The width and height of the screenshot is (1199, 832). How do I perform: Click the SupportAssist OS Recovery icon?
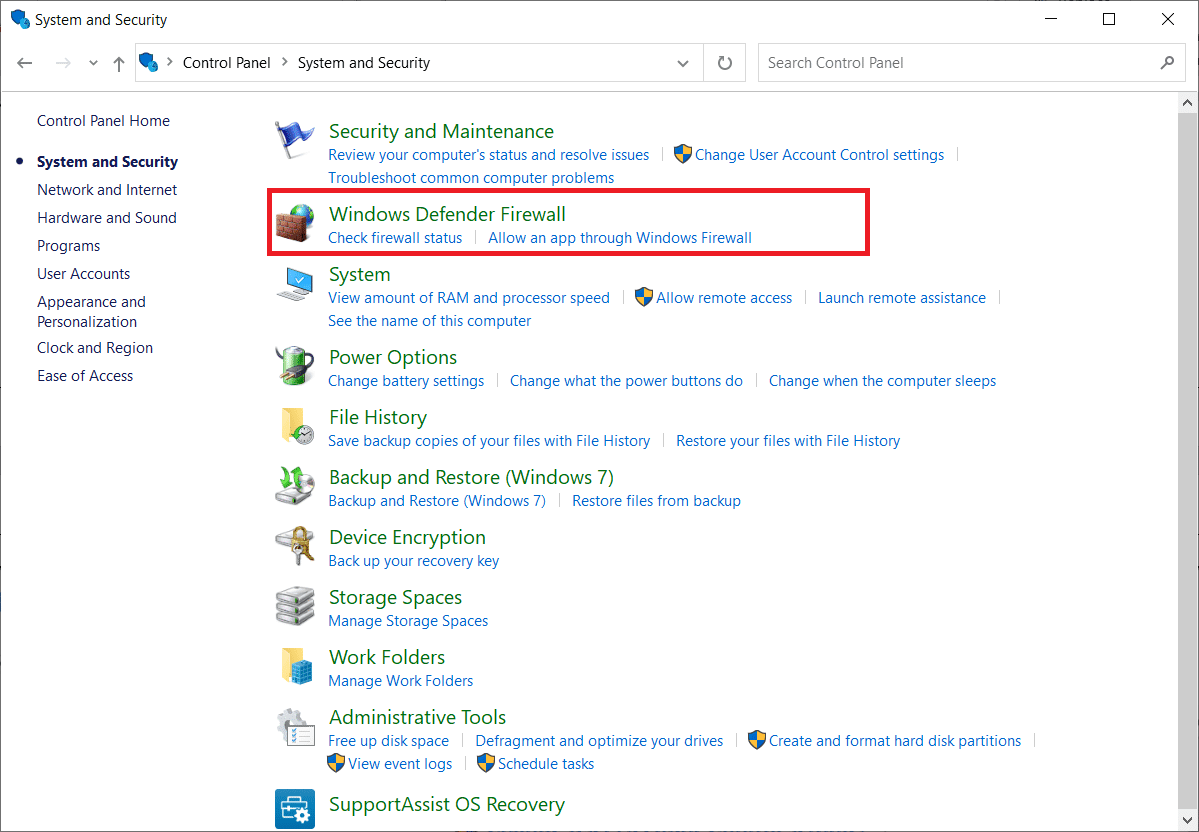[294, 806]
